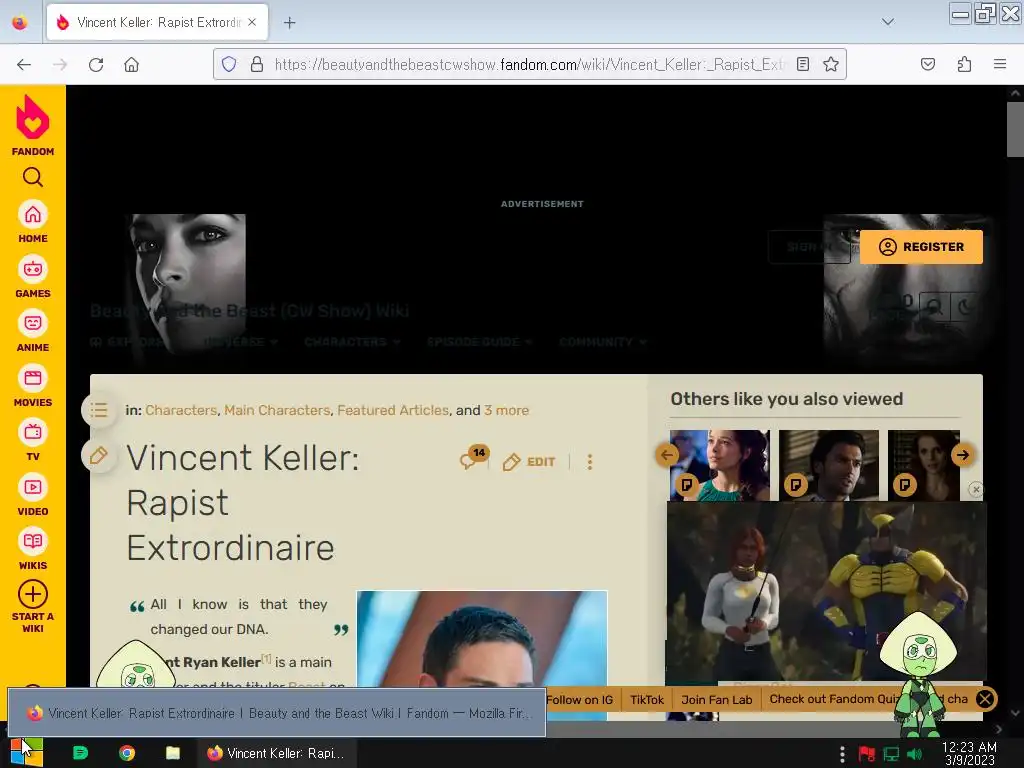Open the TikTok link
The height and width of the screenshot is (768, 1024).
pos(647,699)
